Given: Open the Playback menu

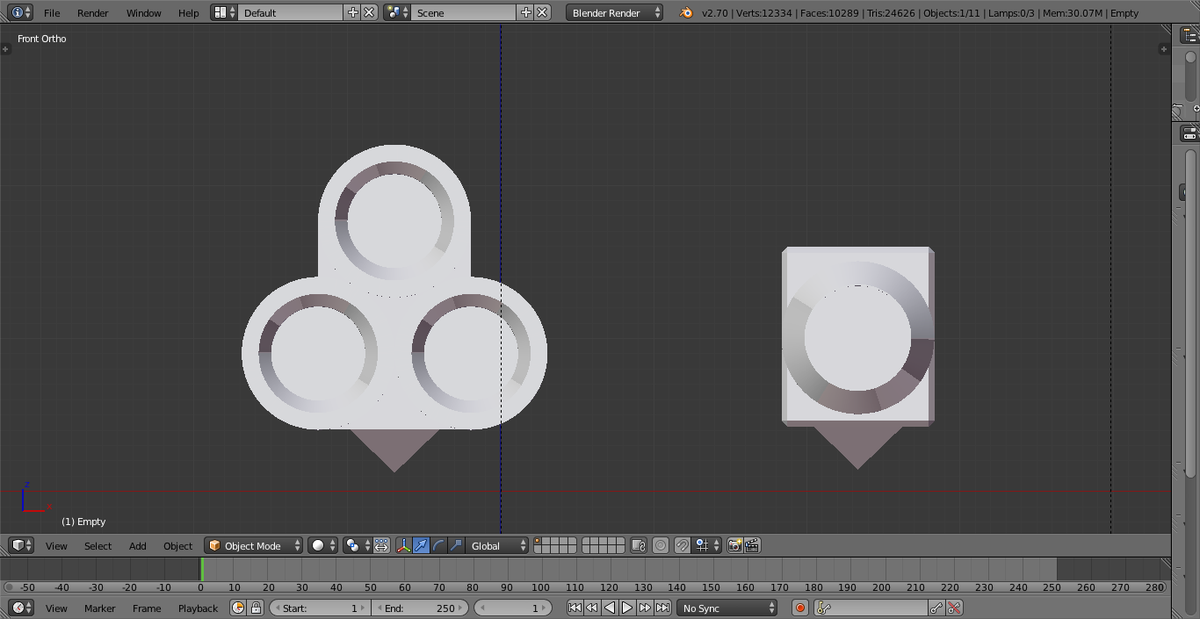Looking at the screenshot, I should 198,608.
